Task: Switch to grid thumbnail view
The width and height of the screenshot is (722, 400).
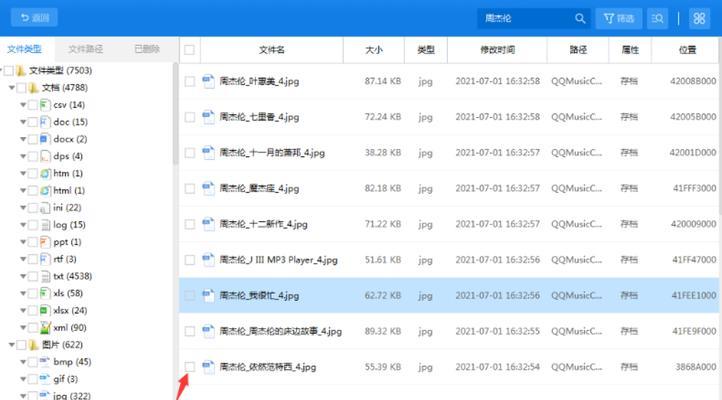Action: point(699,18)
